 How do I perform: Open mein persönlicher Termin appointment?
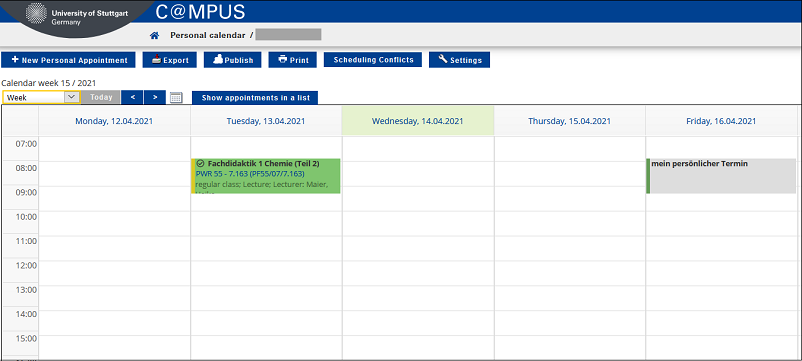[x=721, y=176]
